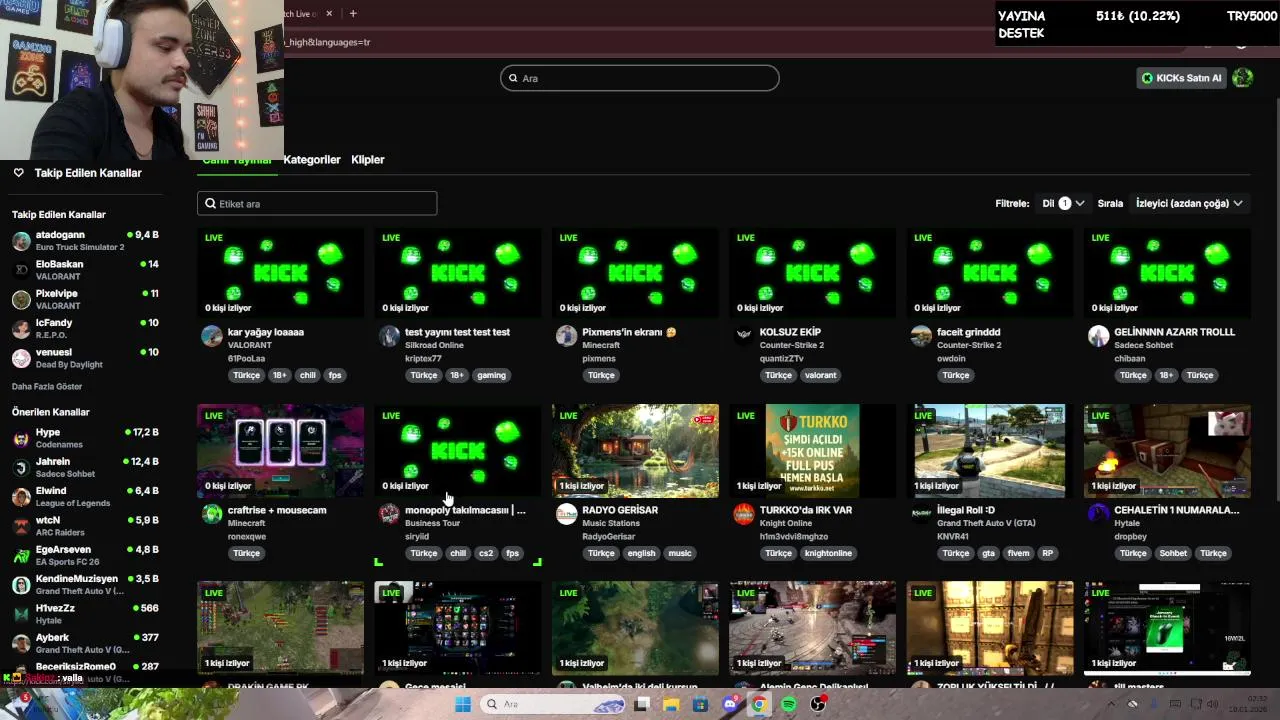Image resolution: width=1280 pixels, height=720 pixels.
Task: Open the Windows Start menu
Action: tap(462, 704)
